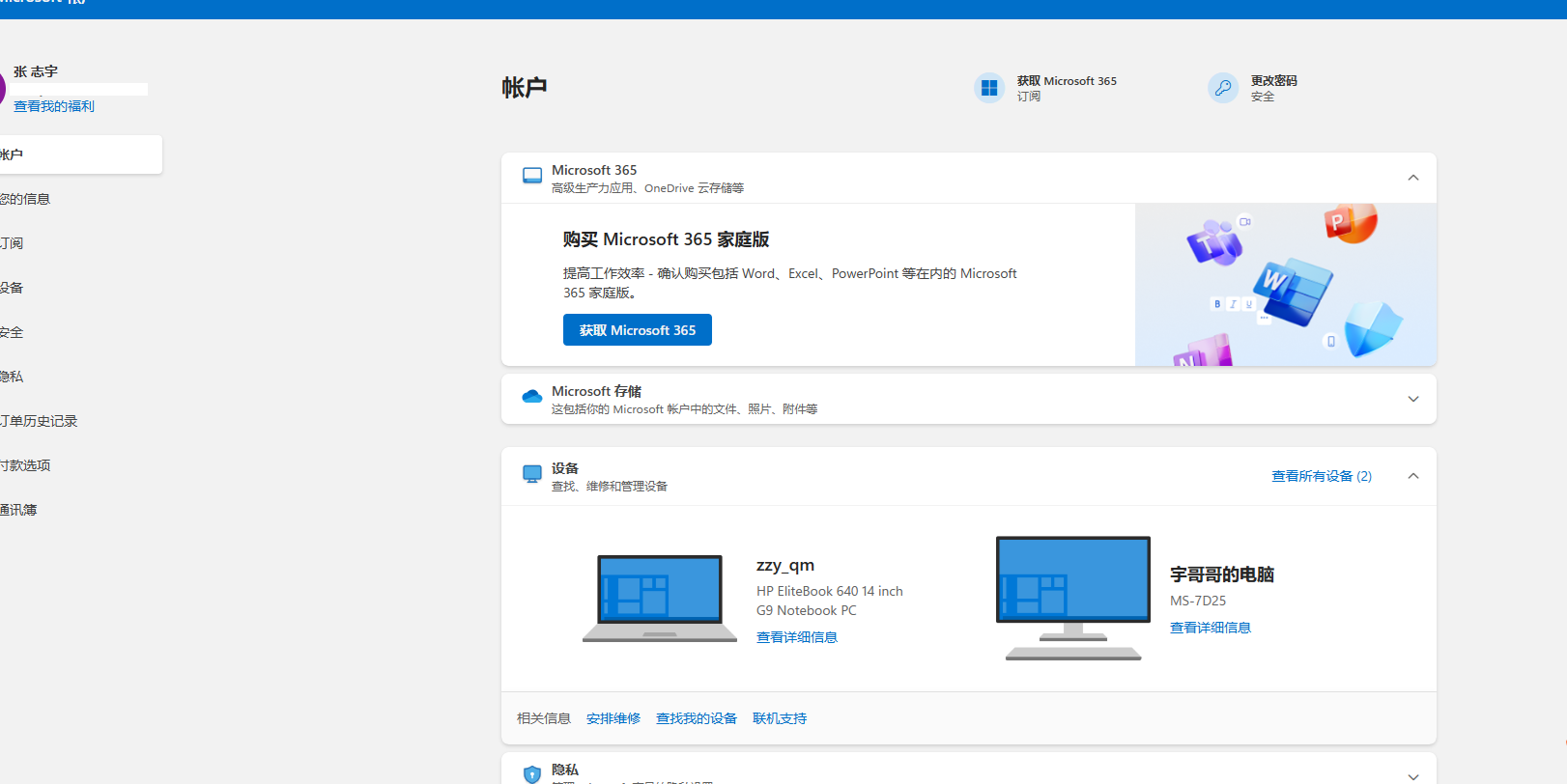The image size is (1567, 784).
Task: Open 查看详细信息 for 宇哥哥的电脑
Action: click(x=1211, y=628)
